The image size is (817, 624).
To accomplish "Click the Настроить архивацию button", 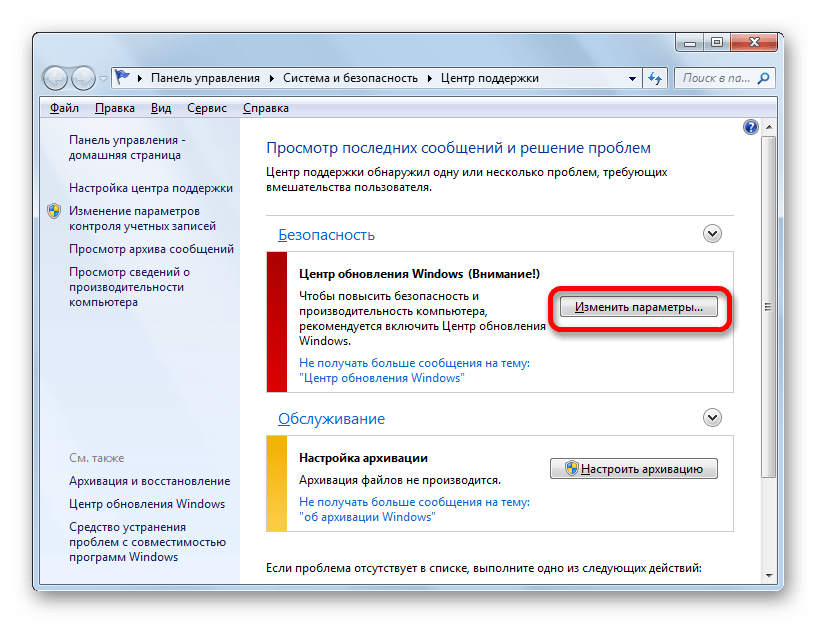I will pyautogui.click(x=634, y=468).
